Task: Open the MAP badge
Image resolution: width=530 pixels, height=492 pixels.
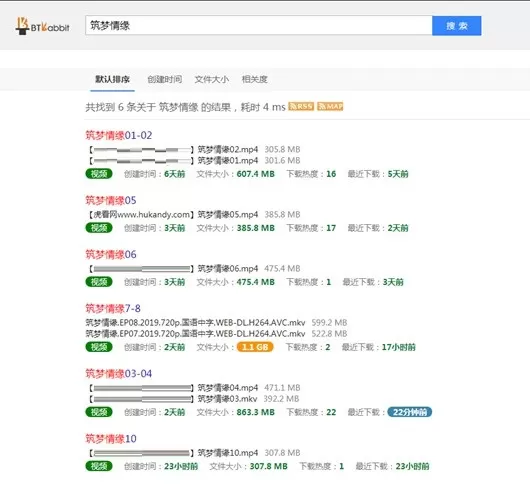Action: click(330, 106)
